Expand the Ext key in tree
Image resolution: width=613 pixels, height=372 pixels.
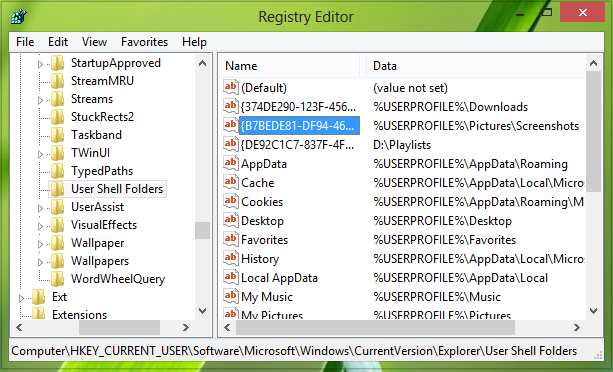[x=22, y=298]
